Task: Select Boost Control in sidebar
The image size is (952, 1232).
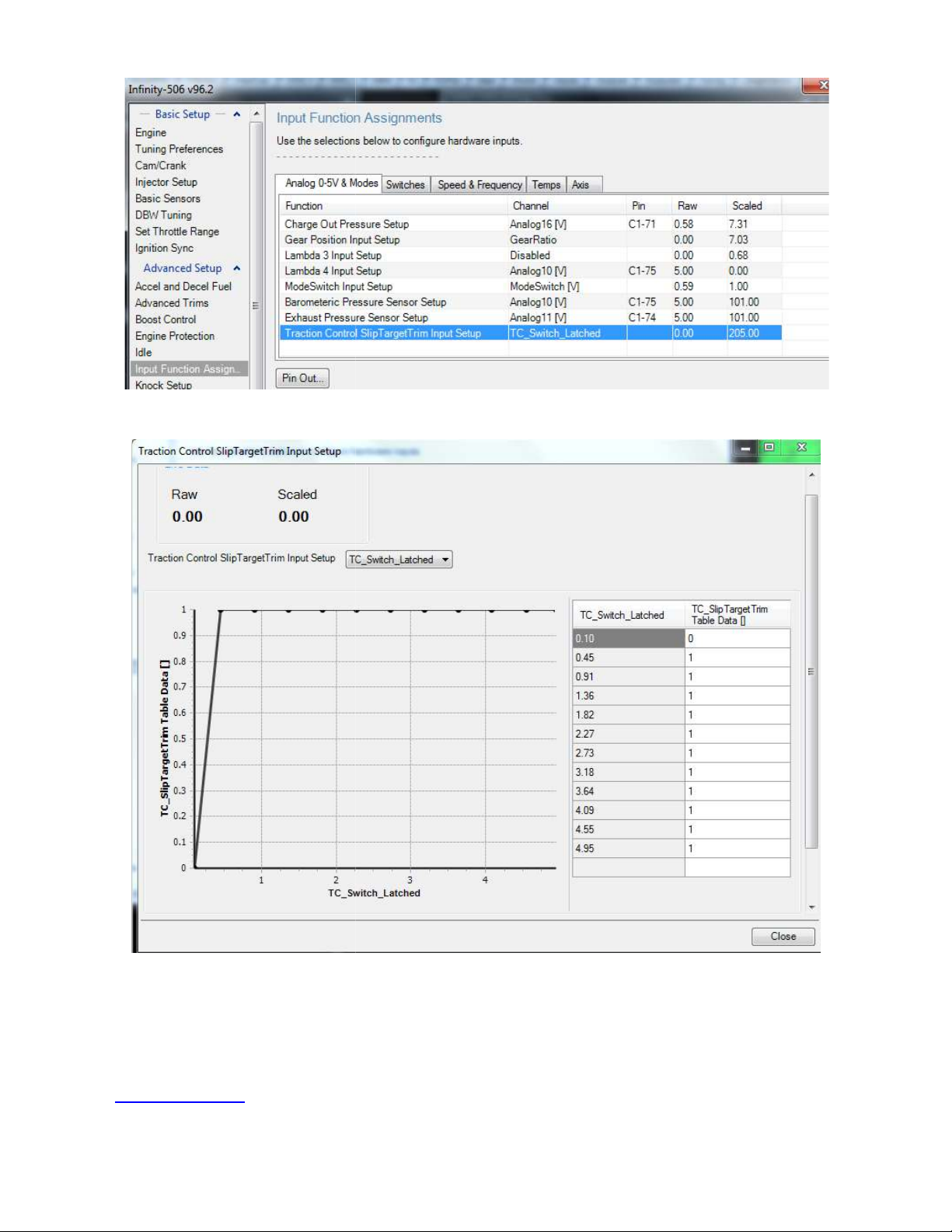Action: (166, 319)
